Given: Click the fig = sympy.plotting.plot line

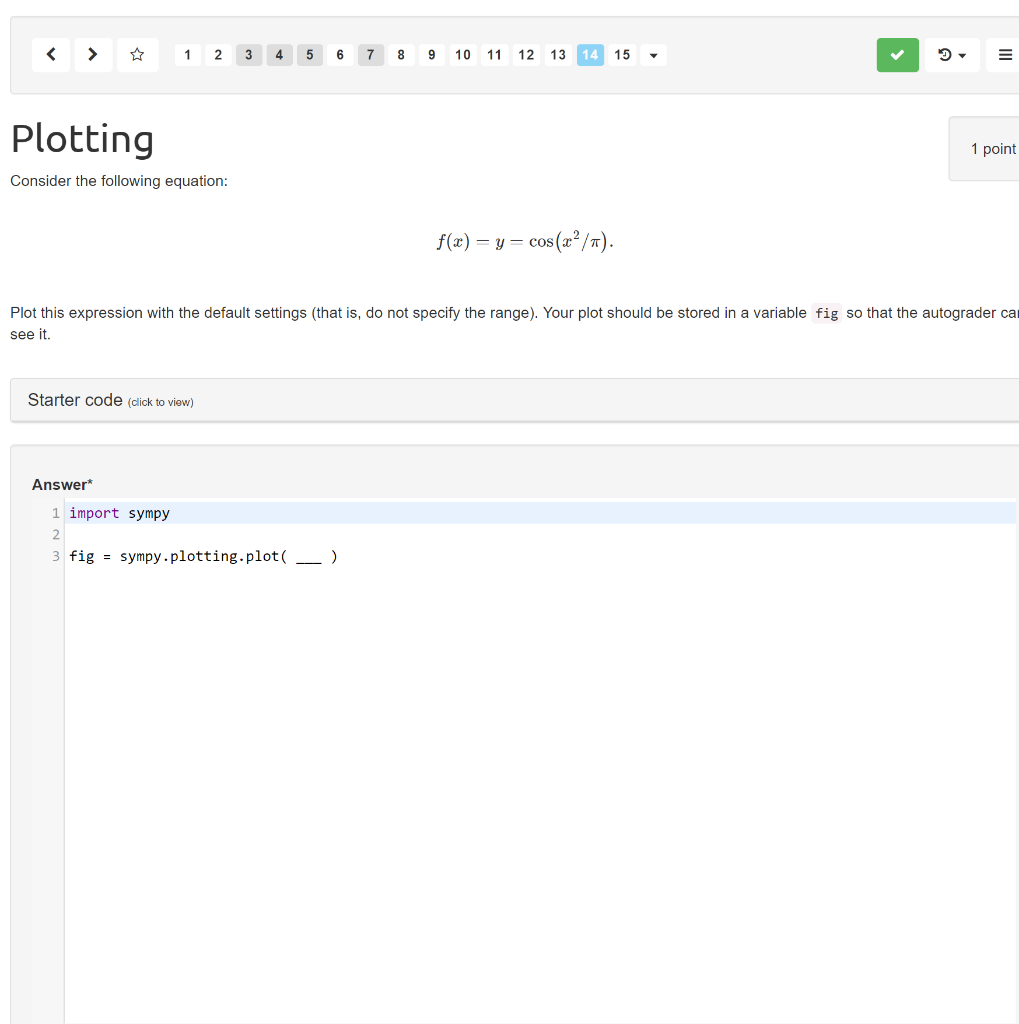Looking at the screenshot, I should [x=203, y=556].
